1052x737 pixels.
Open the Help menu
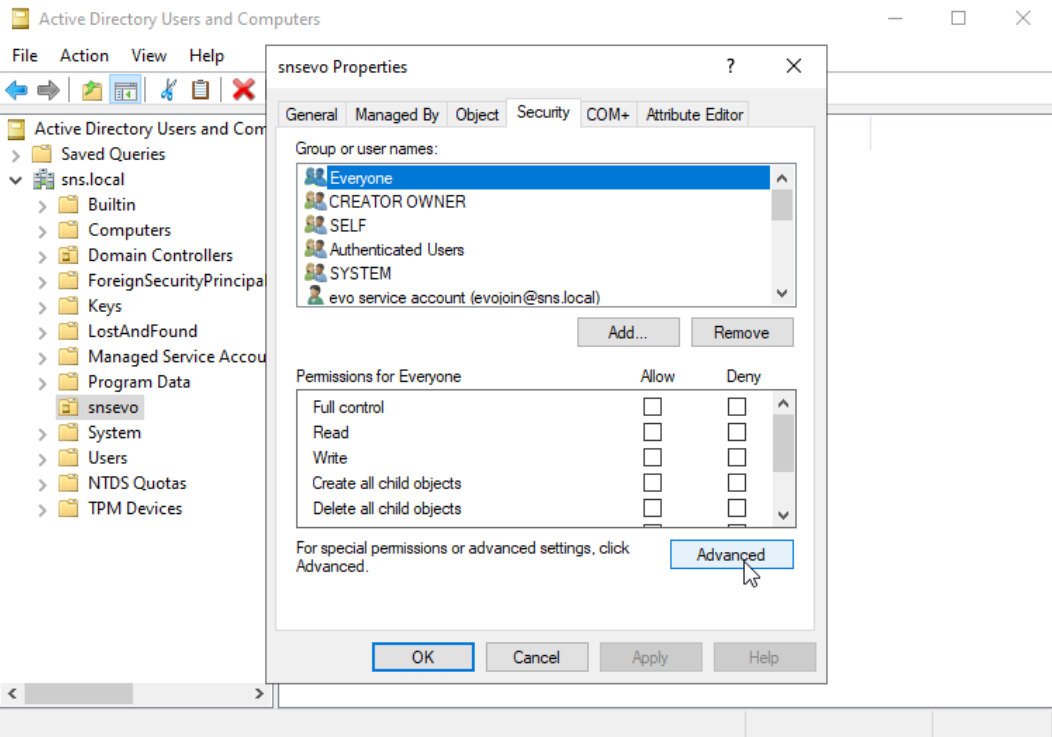(x=206, y=56)
